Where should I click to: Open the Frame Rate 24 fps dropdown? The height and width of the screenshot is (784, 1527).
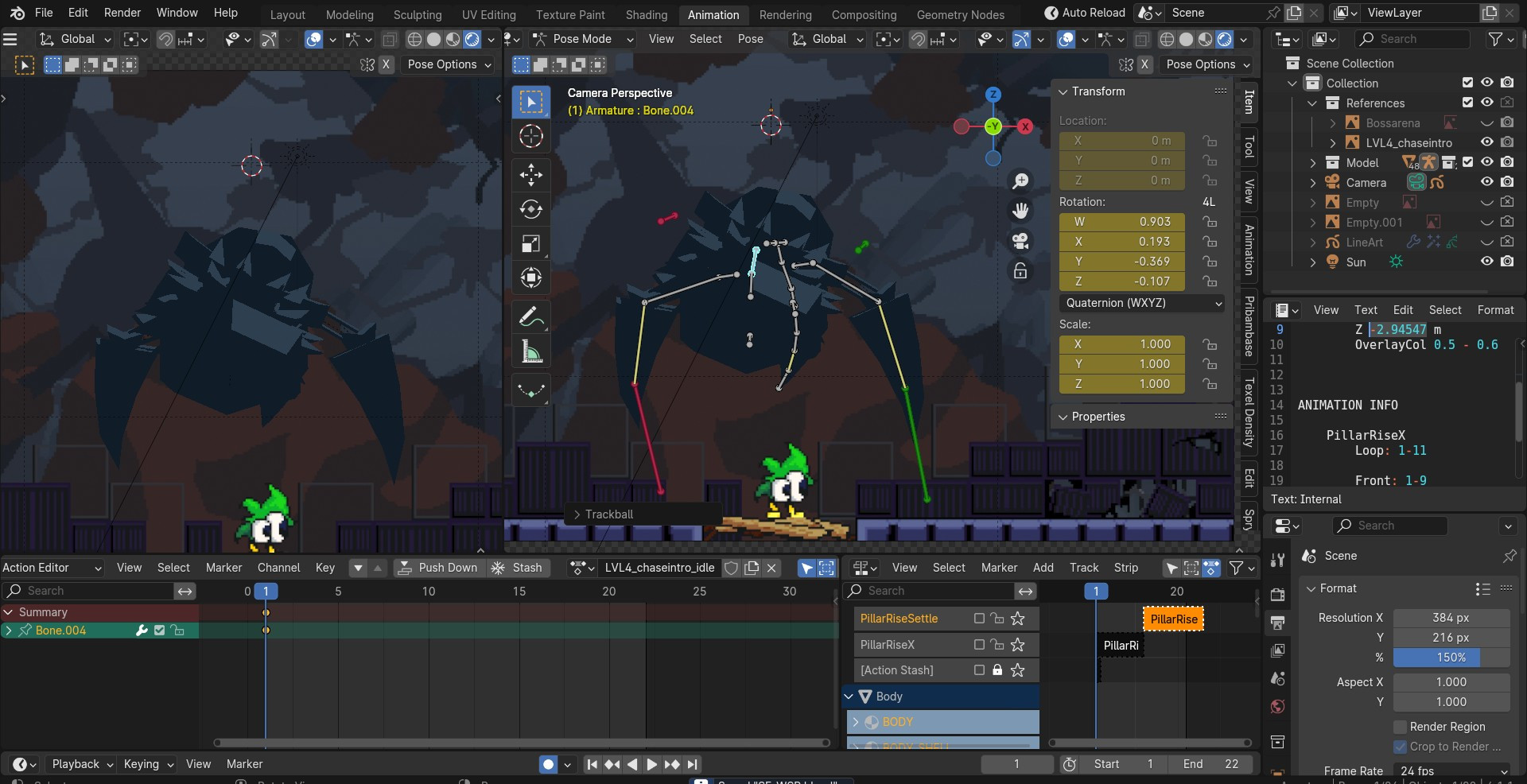(x=1452, y=770)
